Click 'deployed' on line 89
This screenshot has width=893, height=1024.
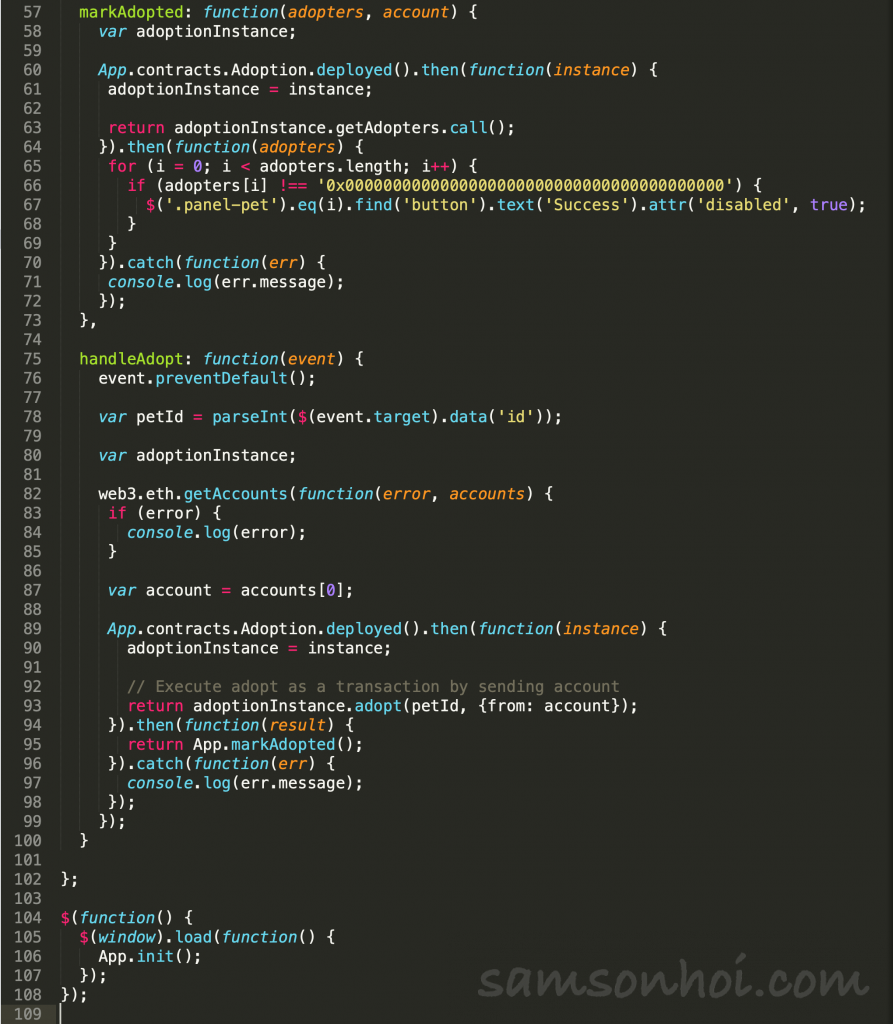tap(364, 629)
